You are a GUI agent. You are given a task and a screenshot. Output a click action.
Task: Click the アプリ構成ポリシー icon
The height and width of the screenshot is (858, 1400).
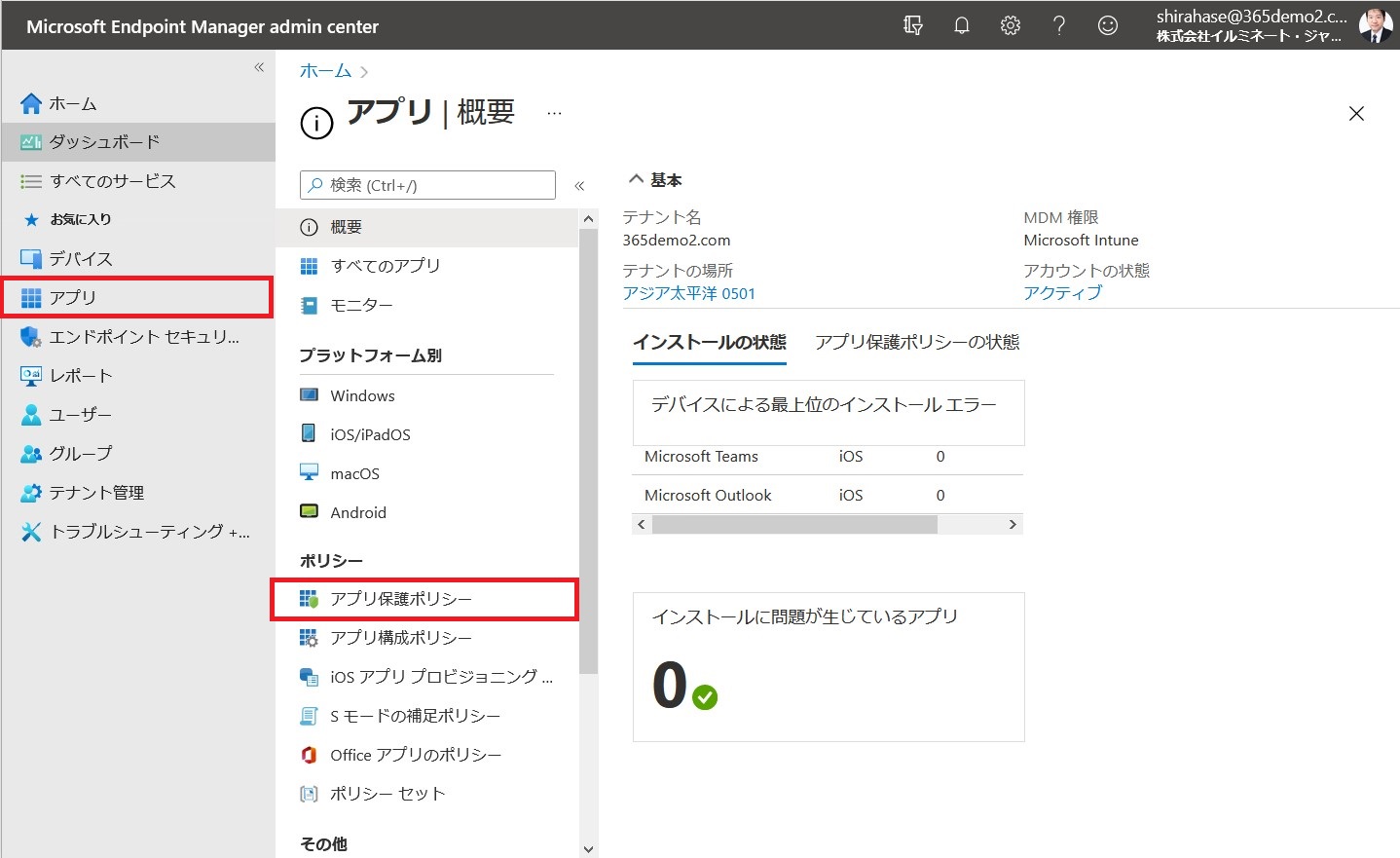pos(309,638)
